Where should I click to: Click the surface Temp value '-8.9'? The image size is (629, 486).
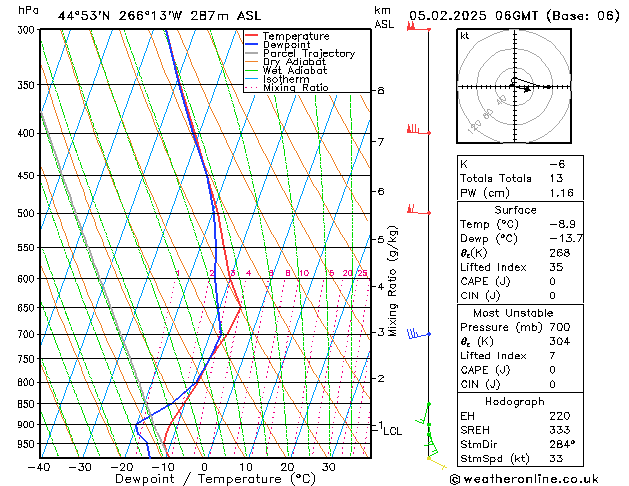pyautogui.click(x=562, y=224)
